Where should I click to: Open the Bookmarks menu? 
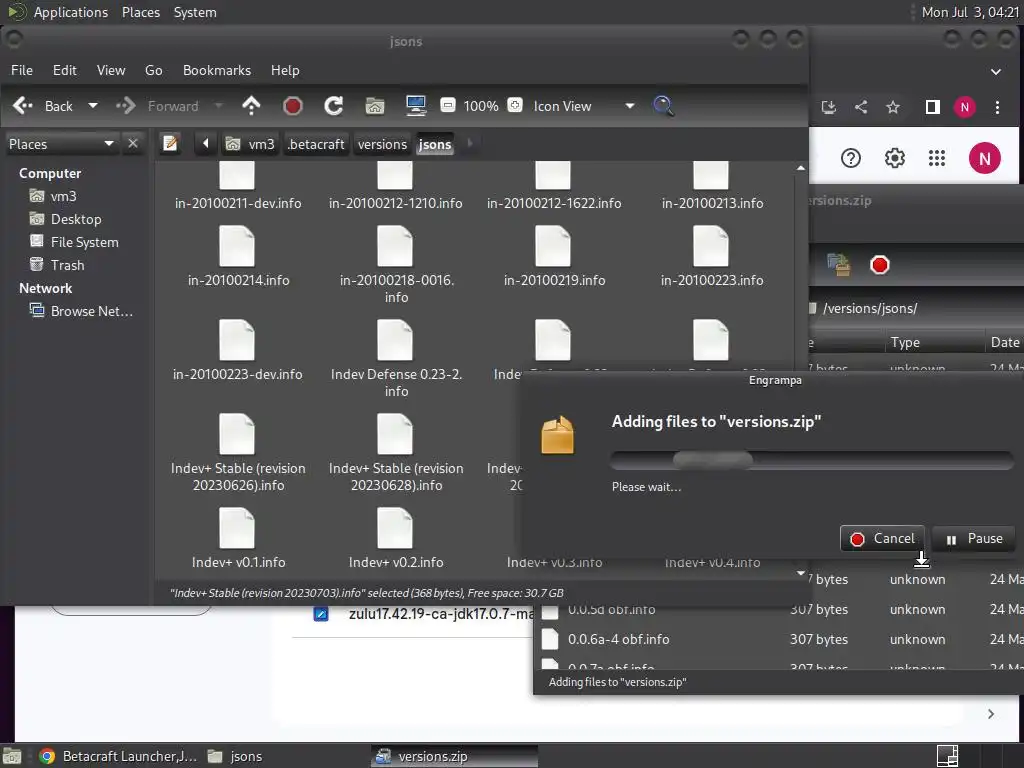(x=217, y=70)
